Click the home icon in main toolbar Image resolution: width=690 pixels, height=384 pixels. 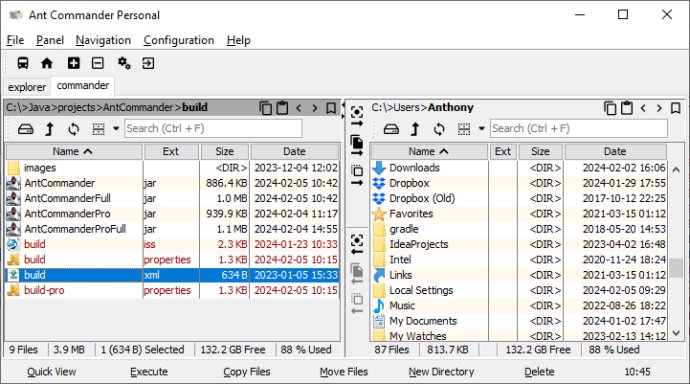coord(47,63)
